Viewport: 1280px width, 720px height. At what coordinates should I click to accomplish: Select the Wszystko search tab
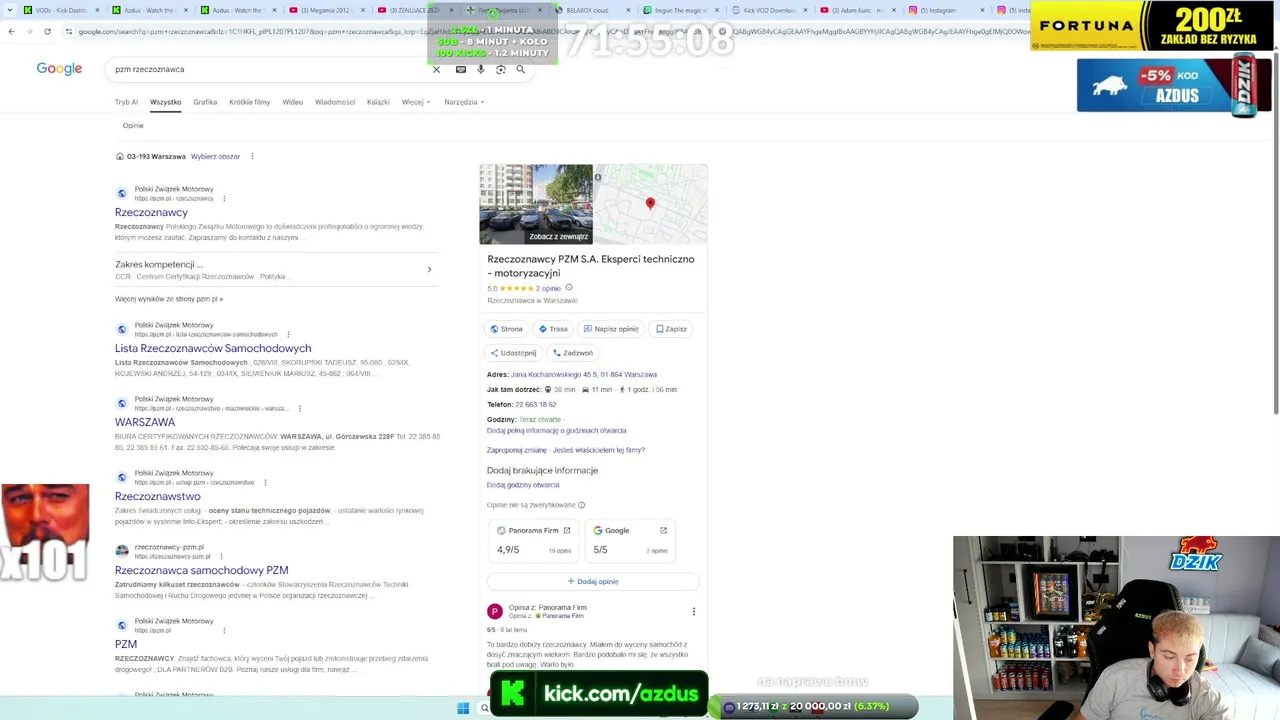tap(166, 102)
